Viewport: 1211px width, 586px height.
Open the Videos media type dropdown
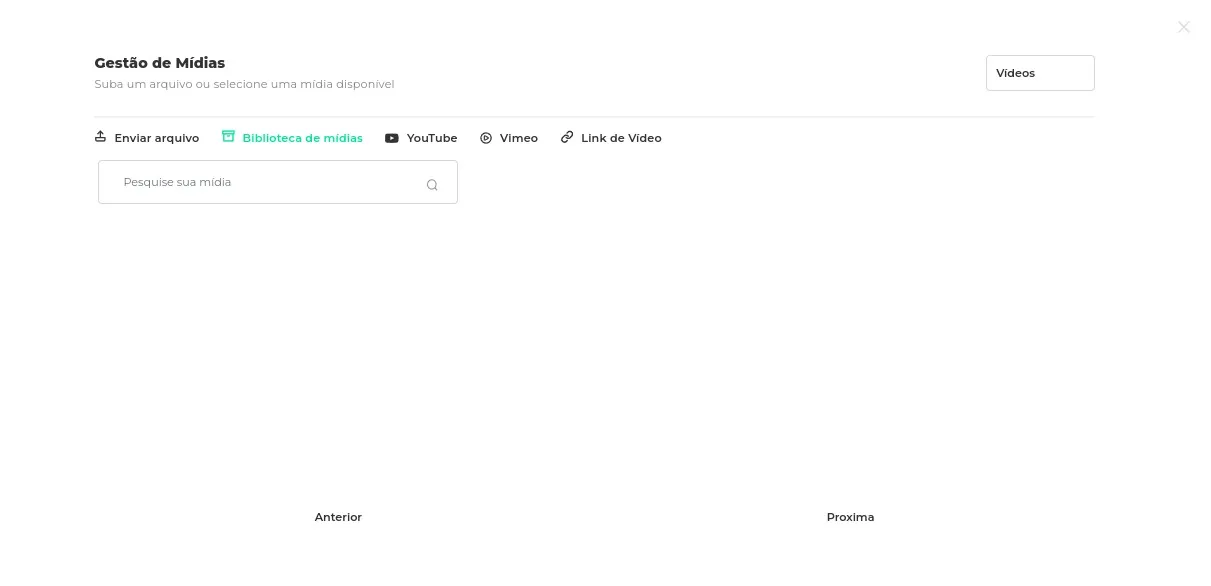point(1040,73)
